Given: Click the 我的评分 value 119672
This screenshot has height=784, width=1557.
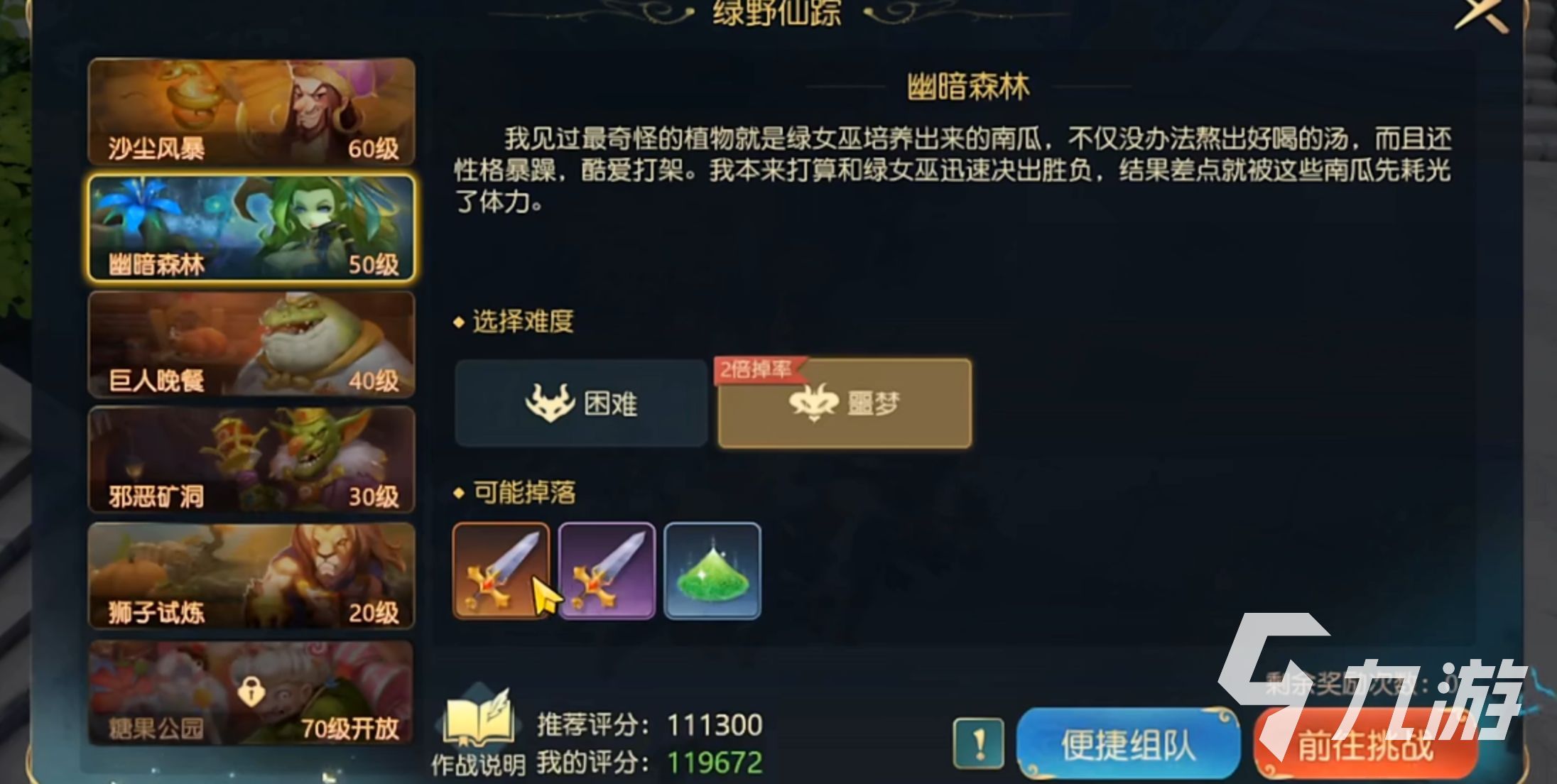Looking at the screenshot, I should [x=715, y=763].
